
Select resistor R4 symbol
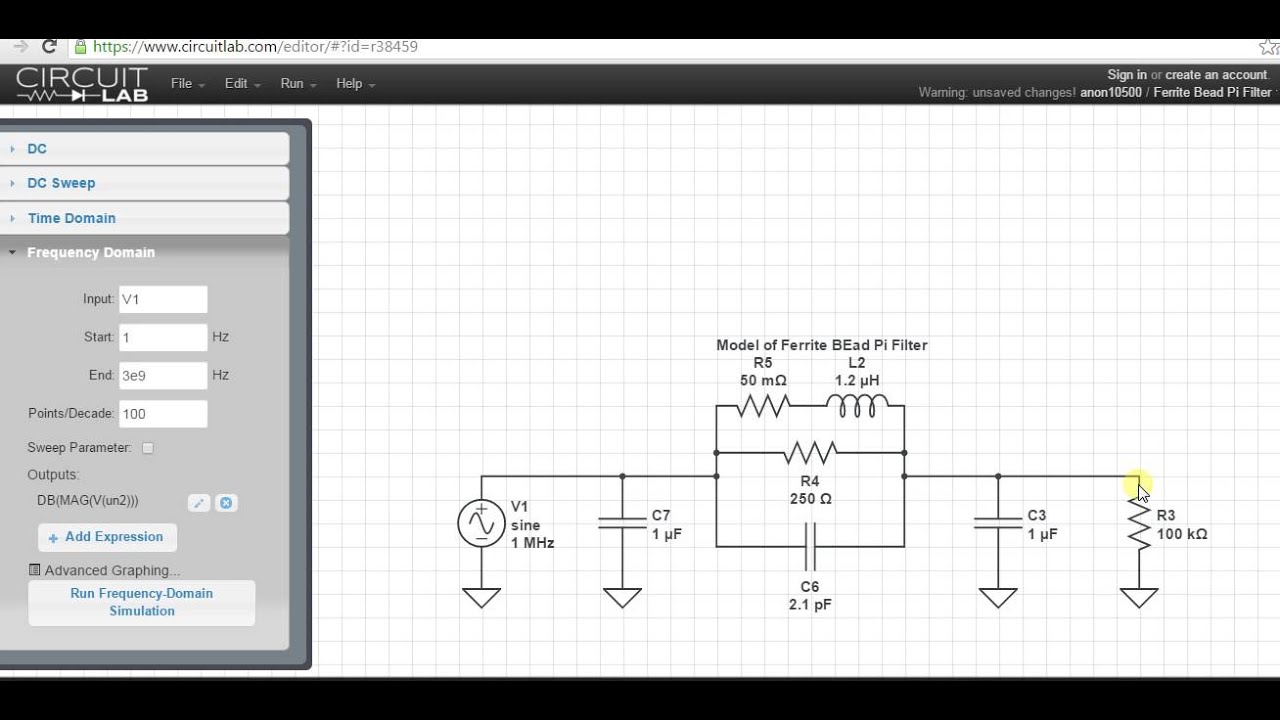click(810, 453)
